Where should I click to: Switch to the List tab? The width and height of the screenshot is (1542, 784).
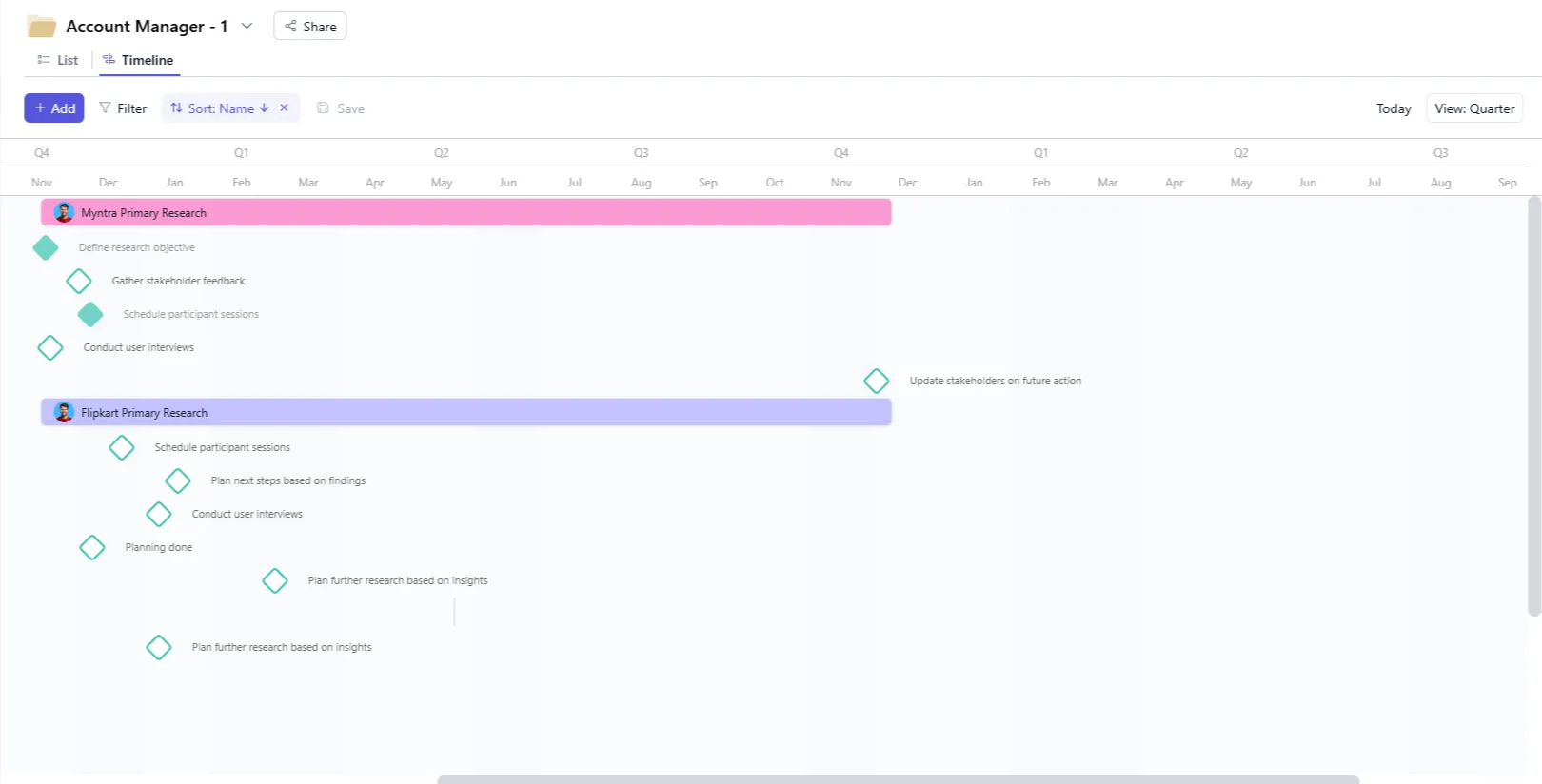point(58,60)
